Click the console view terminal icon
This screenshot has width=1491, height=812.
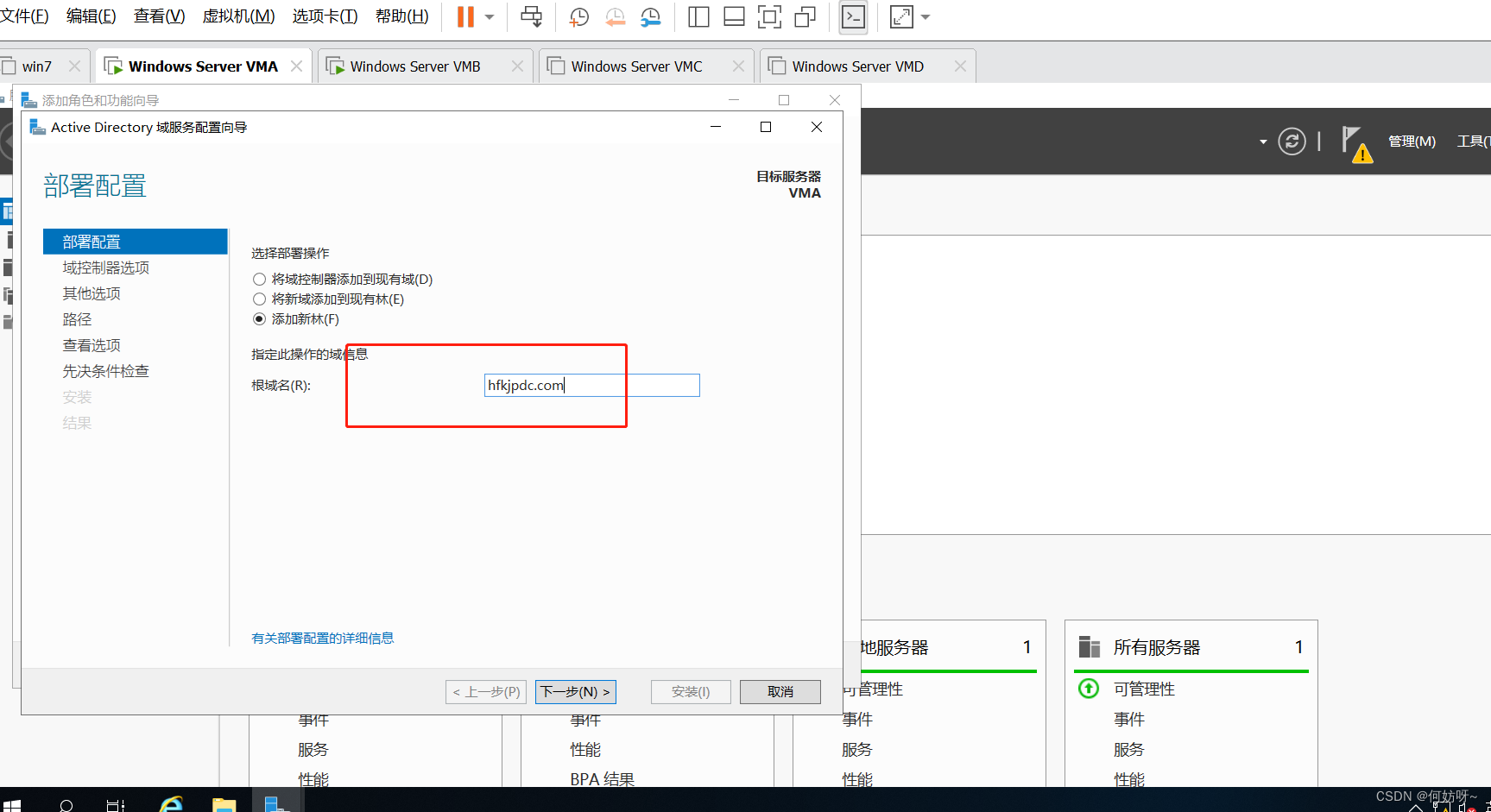pyautogui.click(x=853, y=17)
